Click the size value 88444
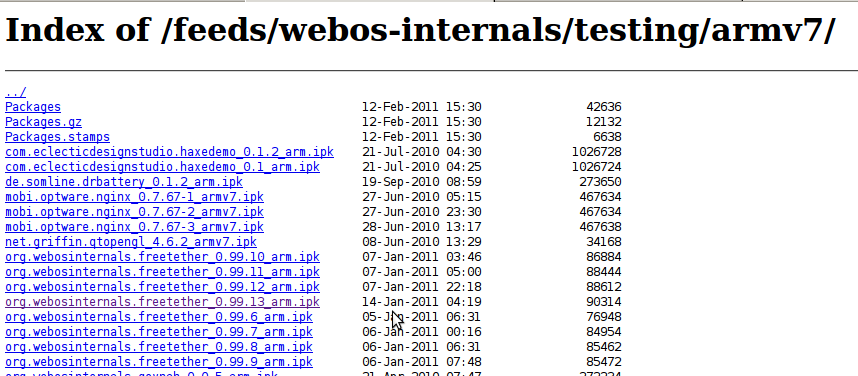This screenshot has width=858, height=376. pyautogui.click(x=604, y=271)
